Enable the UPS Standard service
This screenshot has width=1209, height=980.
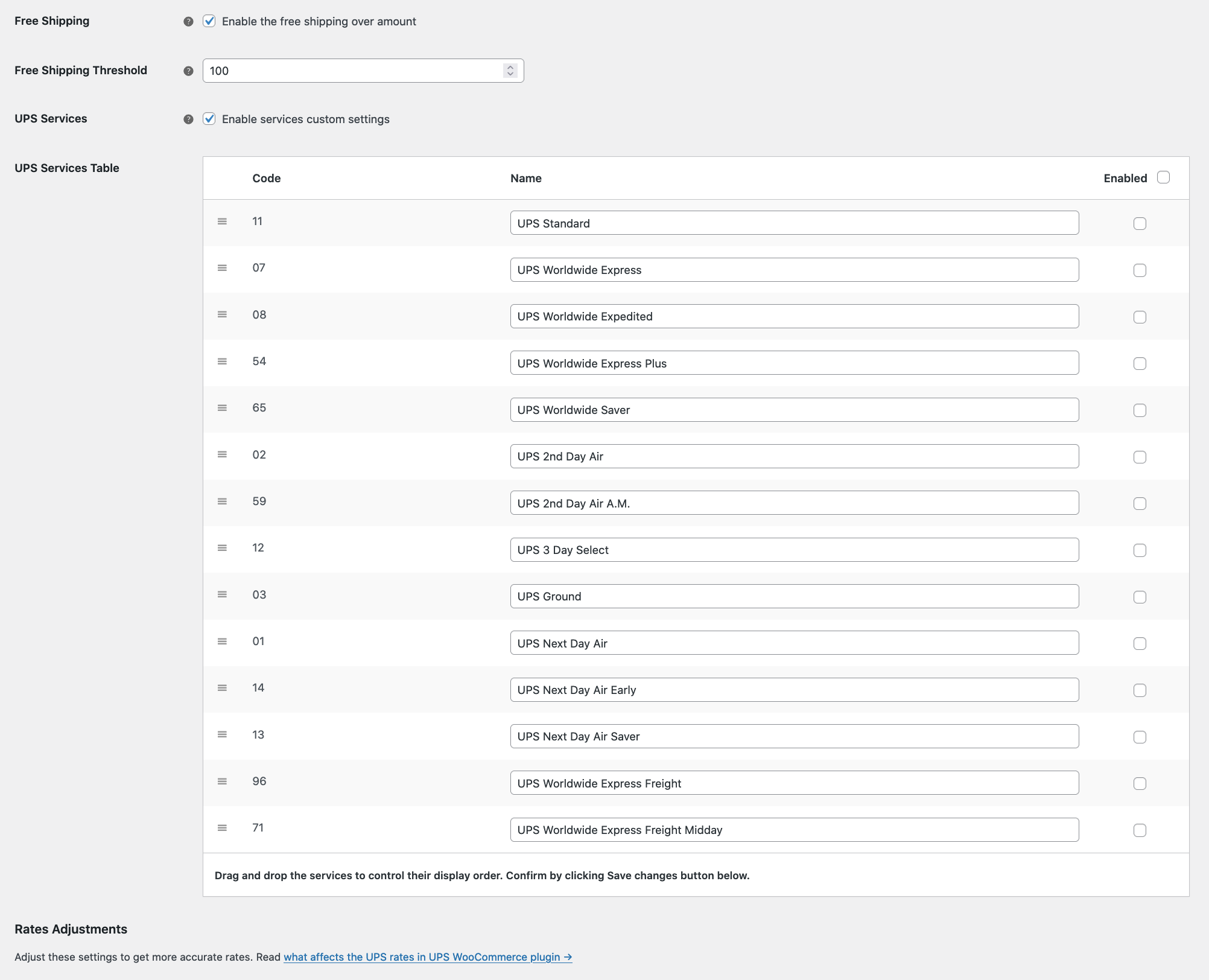tap(1140, 224)
